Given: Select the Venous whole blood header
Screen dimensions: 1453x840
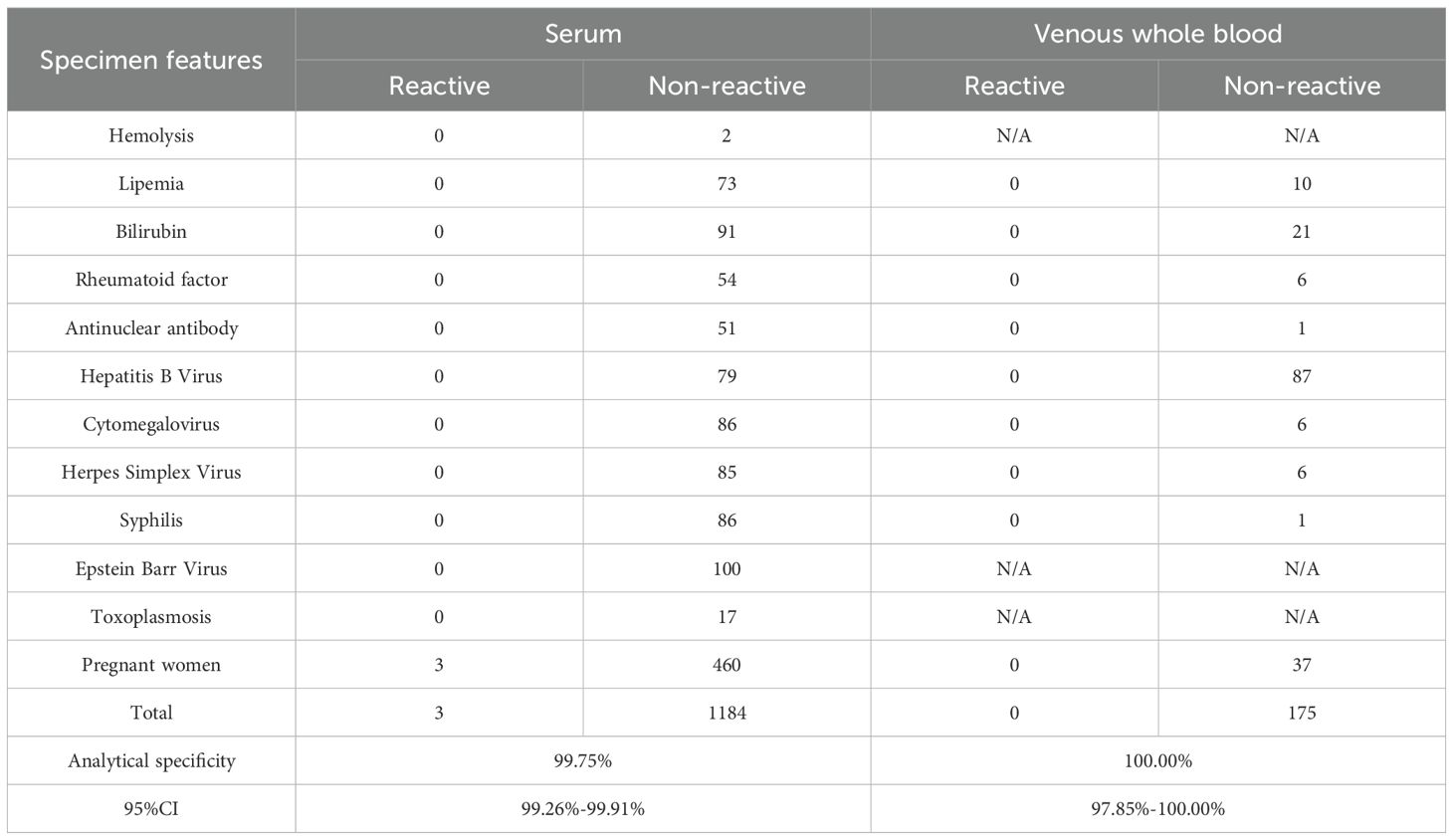Looking at the screenshot, I should 1157,34.
